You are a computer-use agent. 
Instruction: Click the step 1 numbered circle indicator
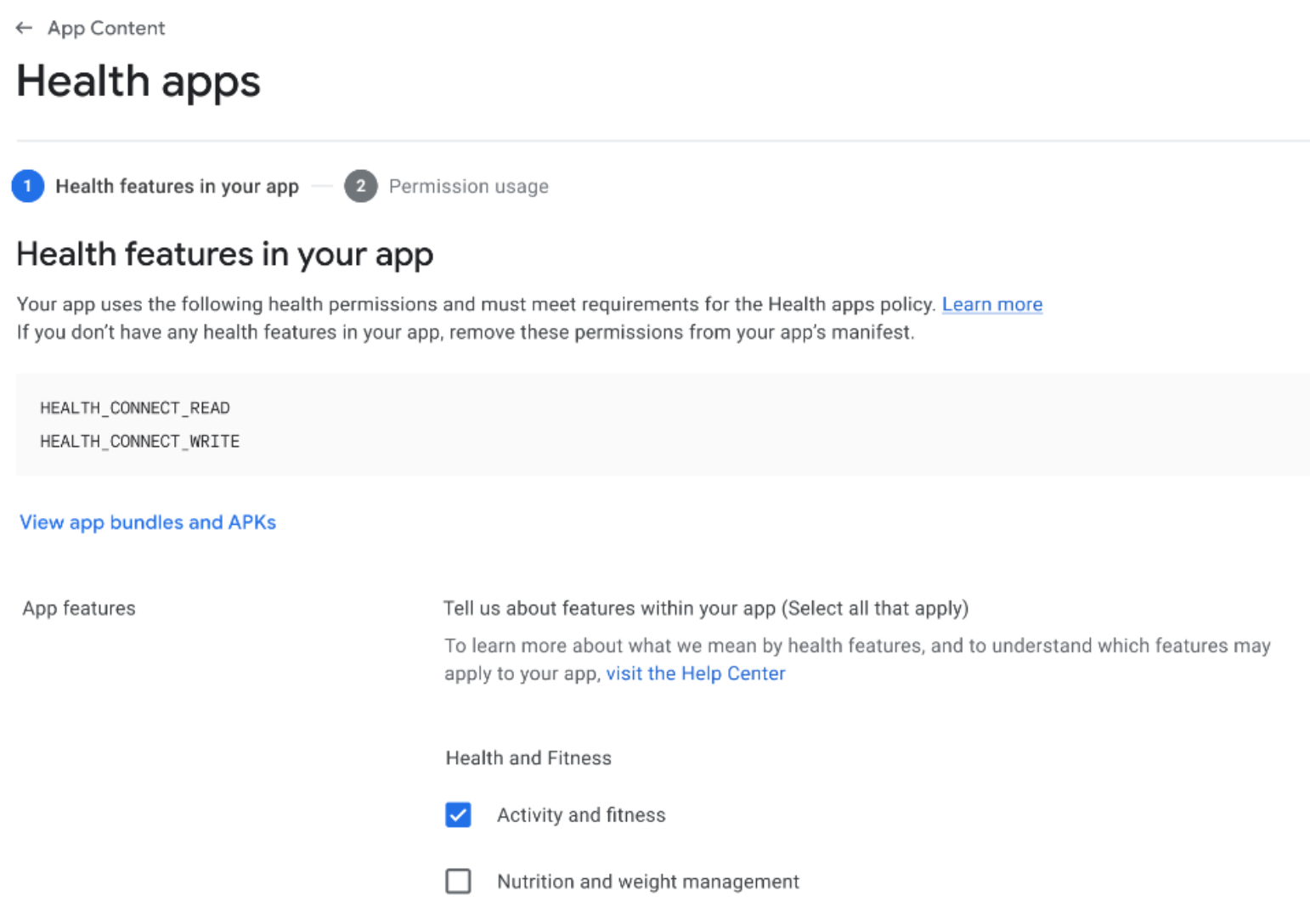tap(28, 186)
